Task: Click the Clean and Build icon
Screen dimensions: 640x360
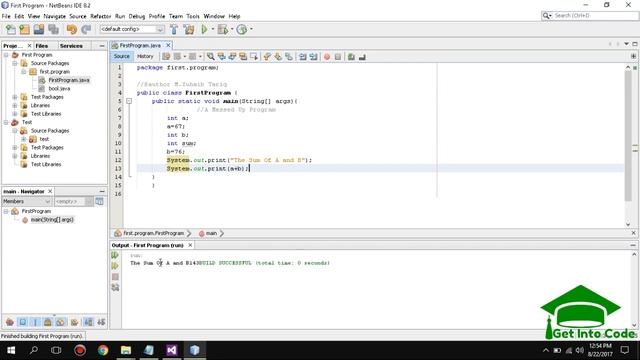Action: [189, 29]
